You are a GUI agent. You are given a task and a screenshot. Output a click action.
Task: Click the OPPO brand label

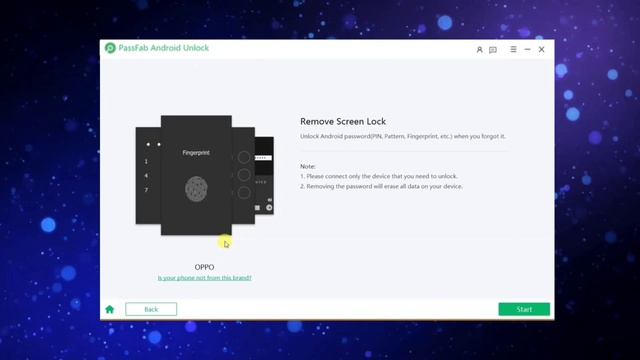204,267
